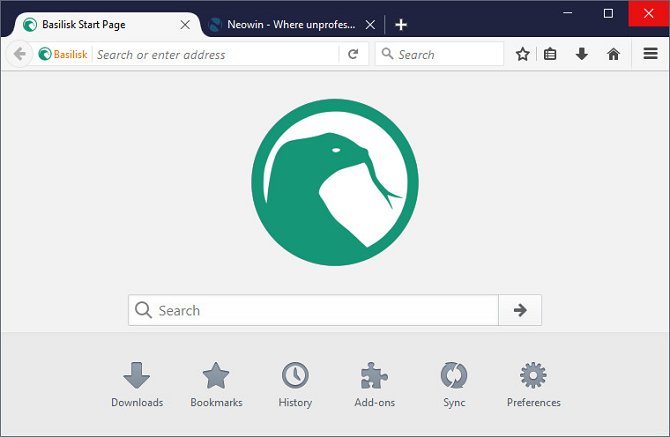Focus the 'Search or enter address' field
Image resolution: width=670 pixels, height=437 pixels.
coord(216,54)
